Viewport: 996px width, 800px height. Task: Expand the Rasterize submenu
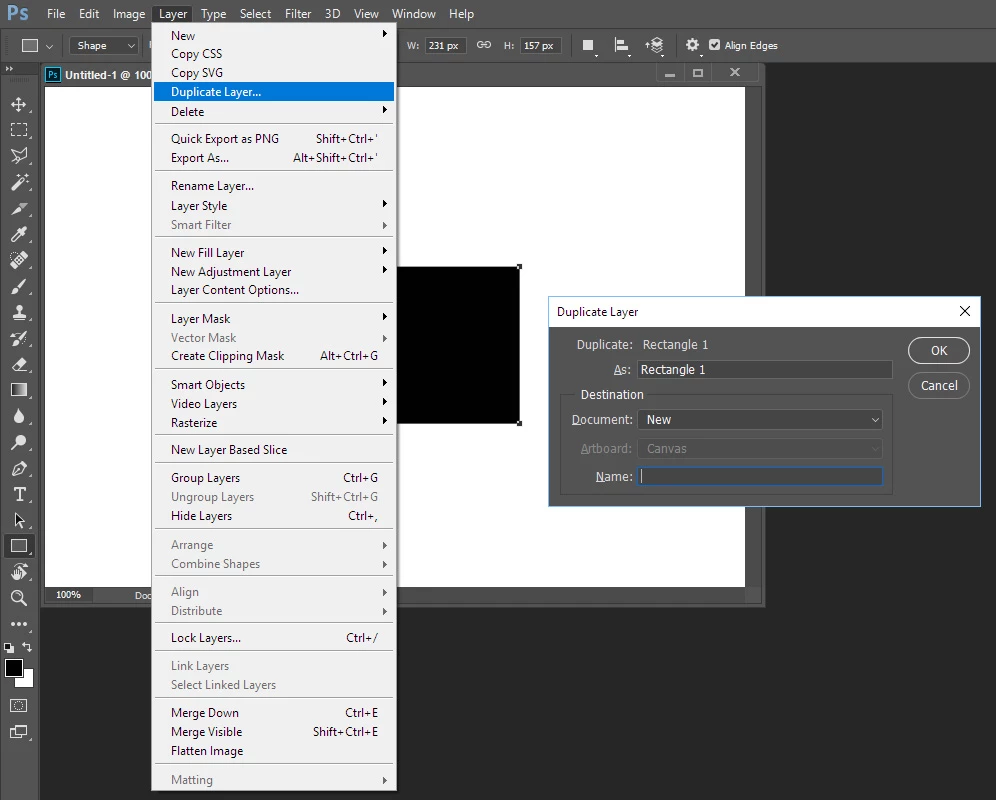[x=274, y=423]
